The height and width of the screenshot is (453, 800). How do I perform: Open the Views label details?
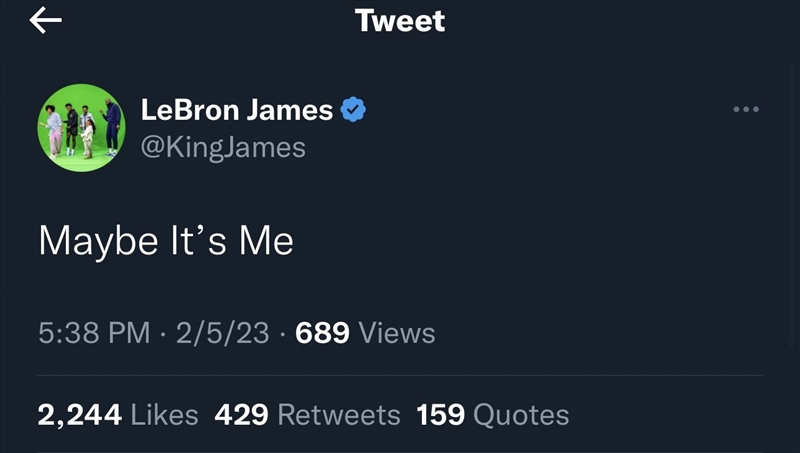tap(396, 333)
